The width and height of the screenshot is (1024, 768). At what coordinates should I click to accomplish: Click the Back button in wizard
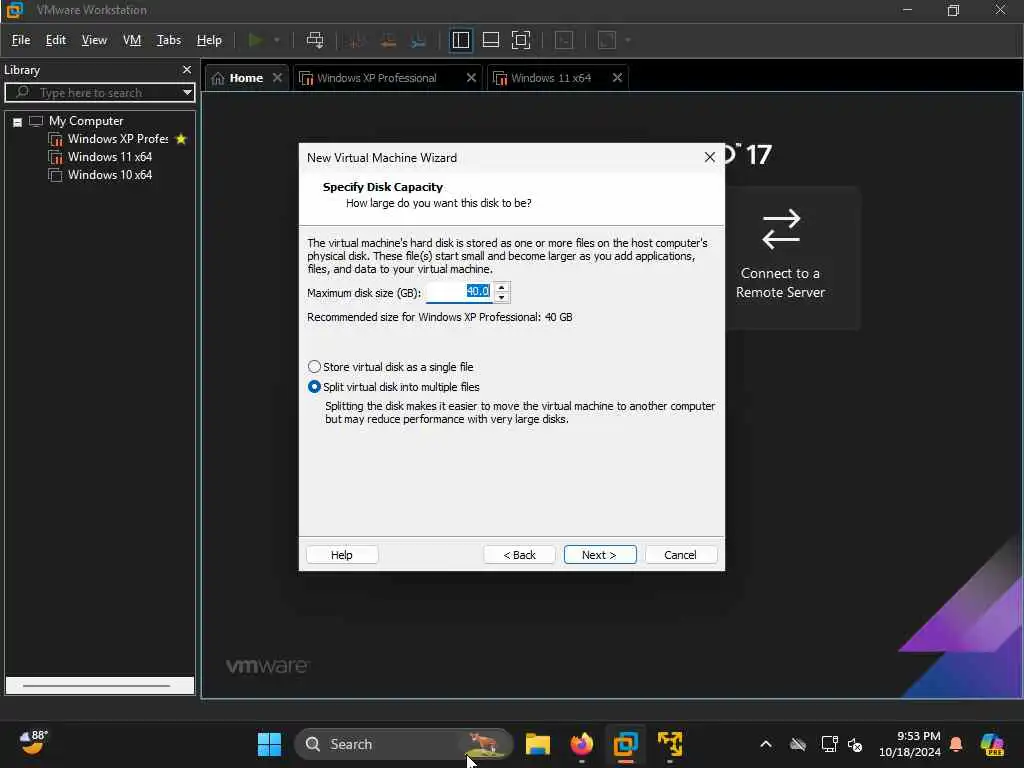click(519, 555)
